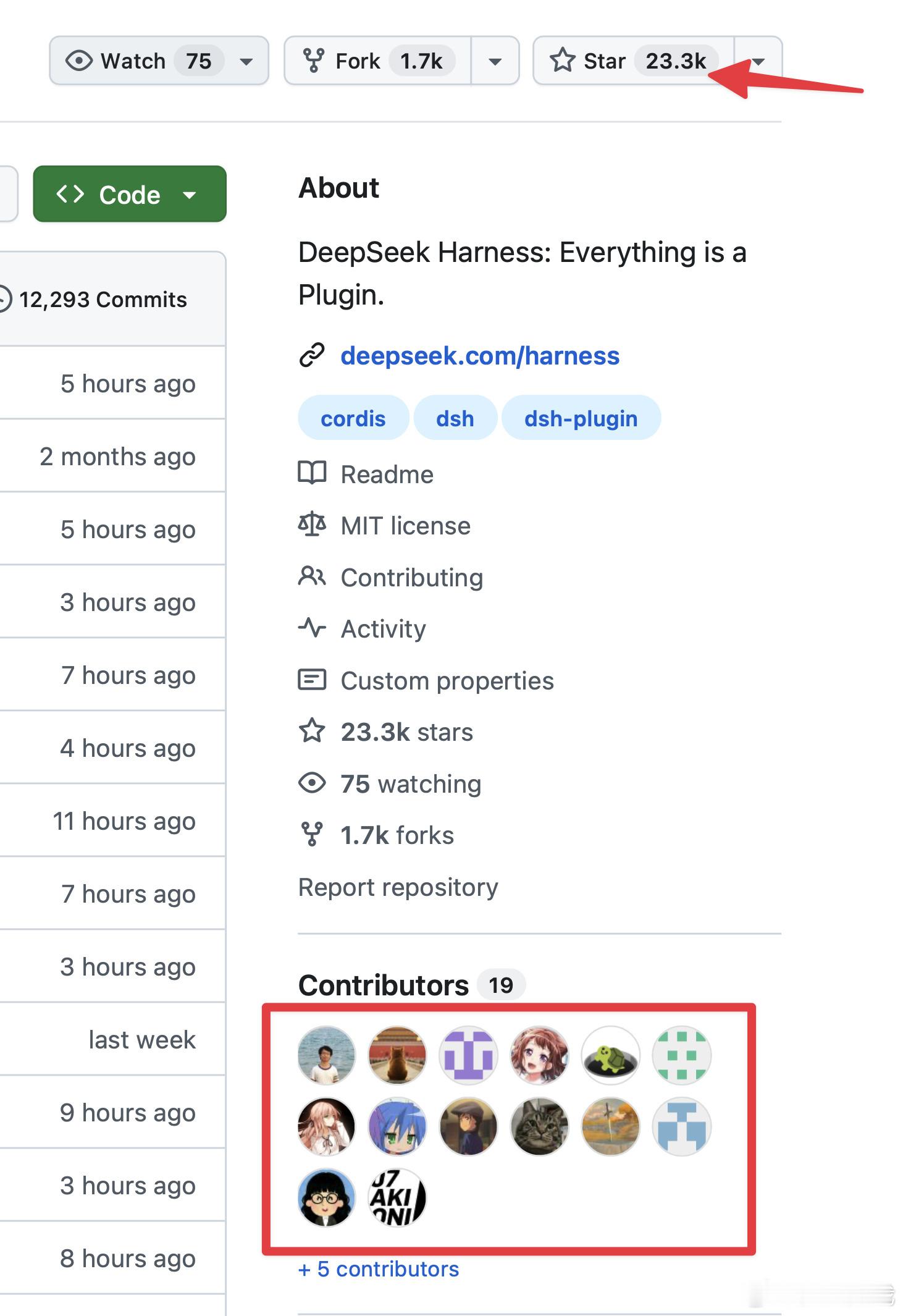Image resolution: width=903 pixels, height=1316 pixels.
Task: Expand the fork options dropdown arrow
Action: 495,62
